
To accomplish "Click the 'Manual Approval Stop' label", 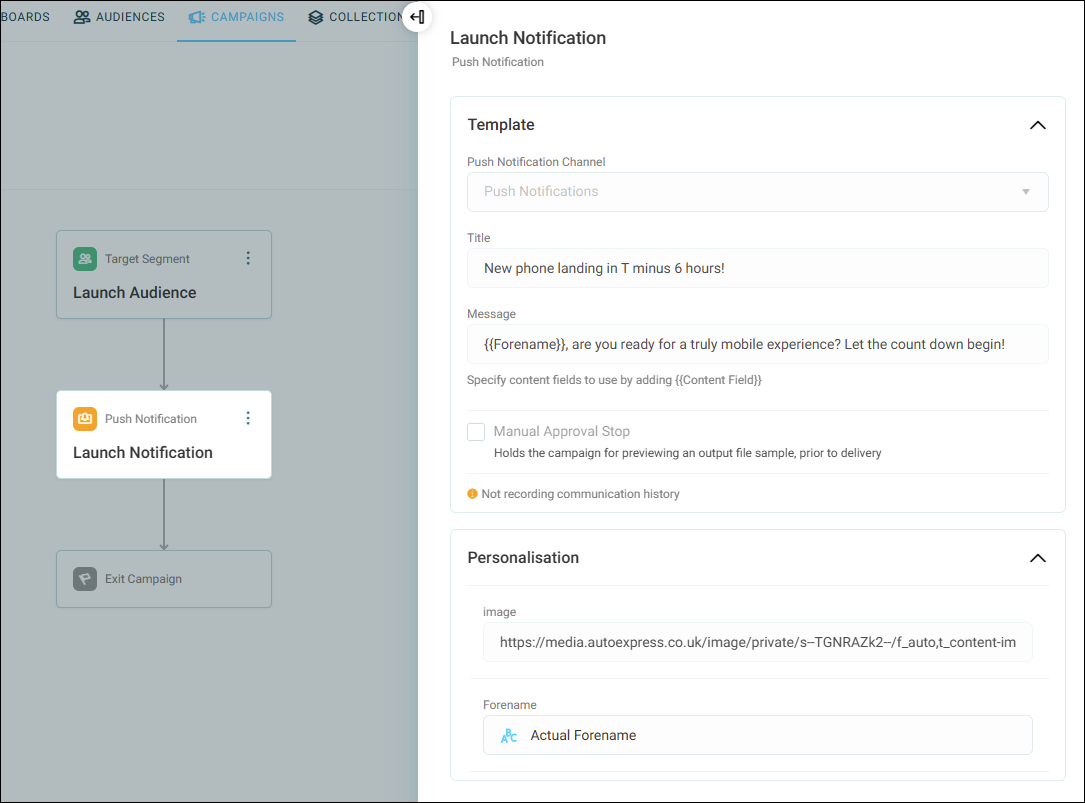I will pos(562,431).
